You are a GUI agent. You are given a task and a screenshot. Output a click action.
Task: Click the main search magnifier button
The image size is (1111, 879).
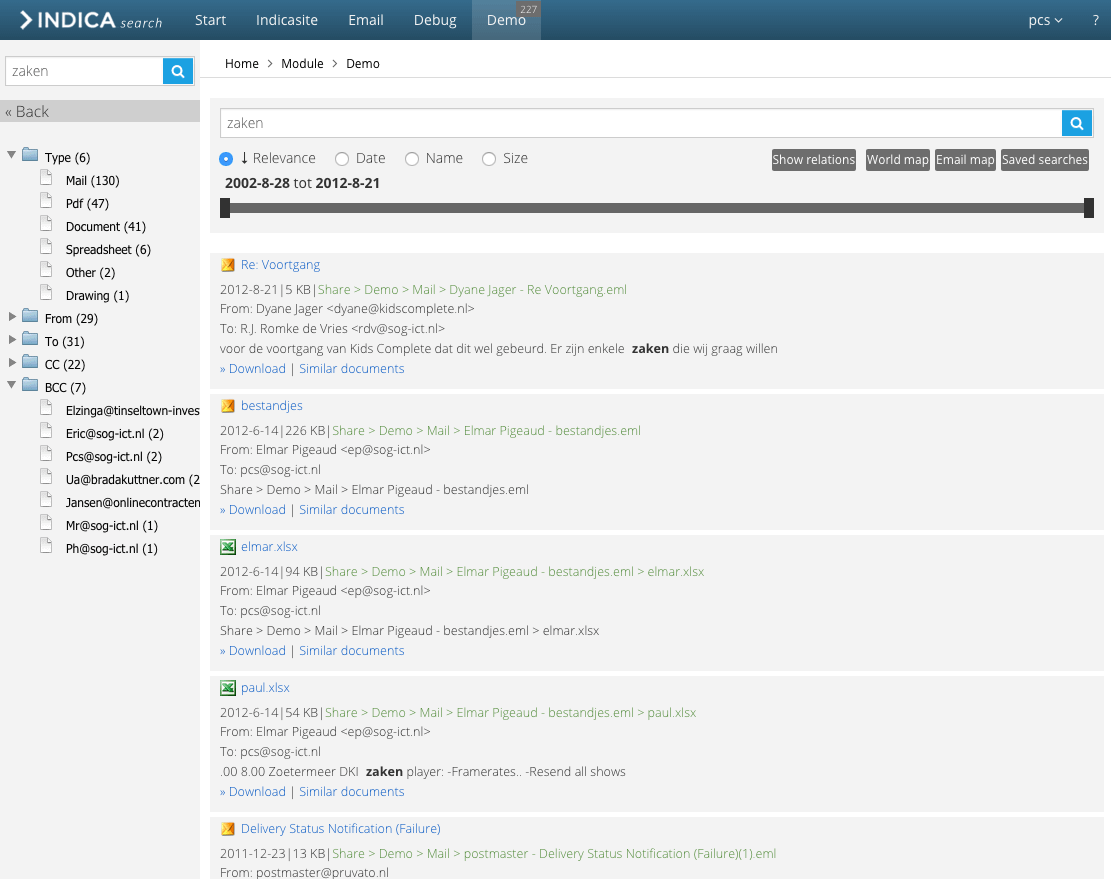(x=1076, y=123)
